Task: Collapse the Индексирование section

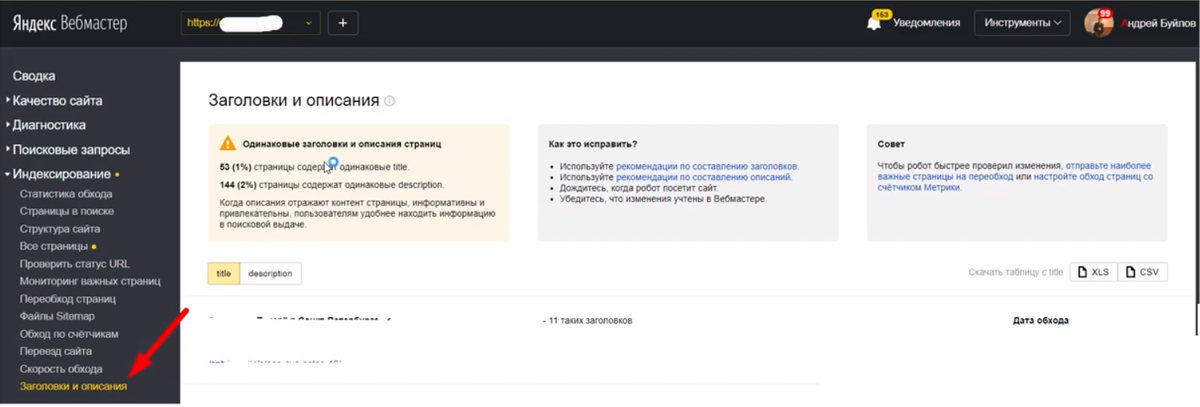Action: pos(61,174)
